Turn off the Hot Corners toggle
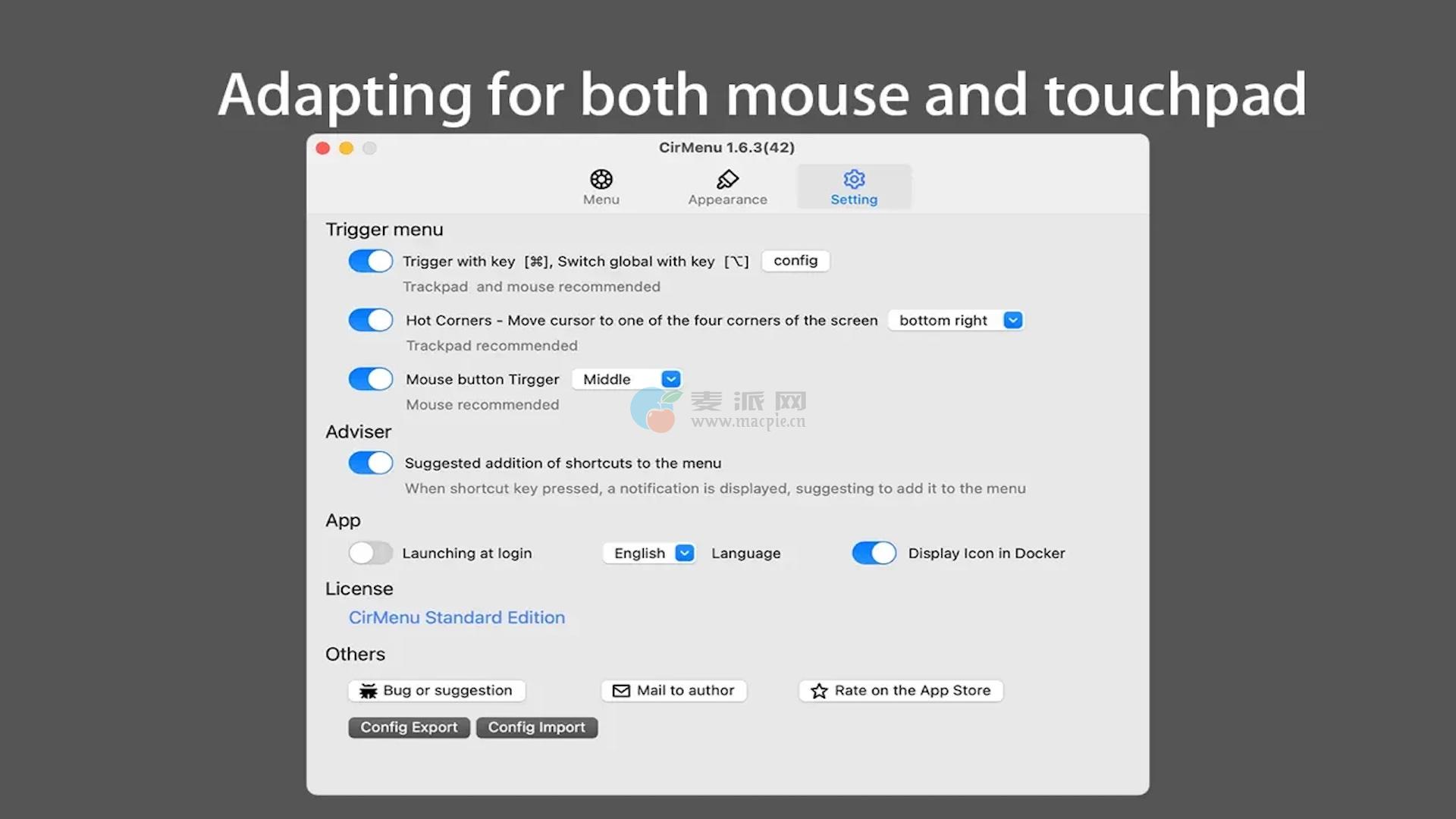 (370, 320)
